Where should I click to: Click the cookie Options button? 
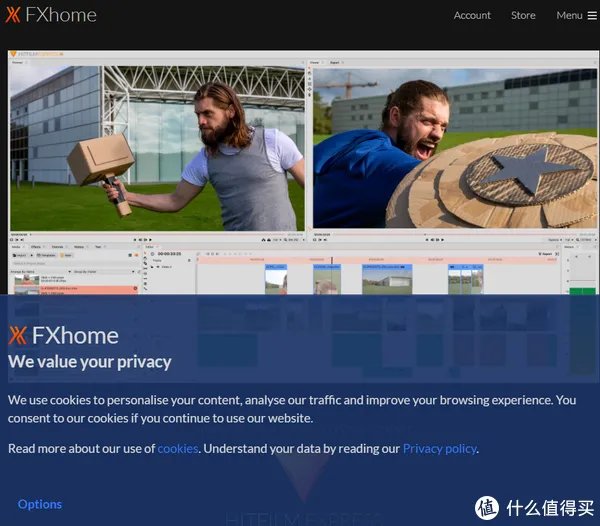tap(40, 504)
